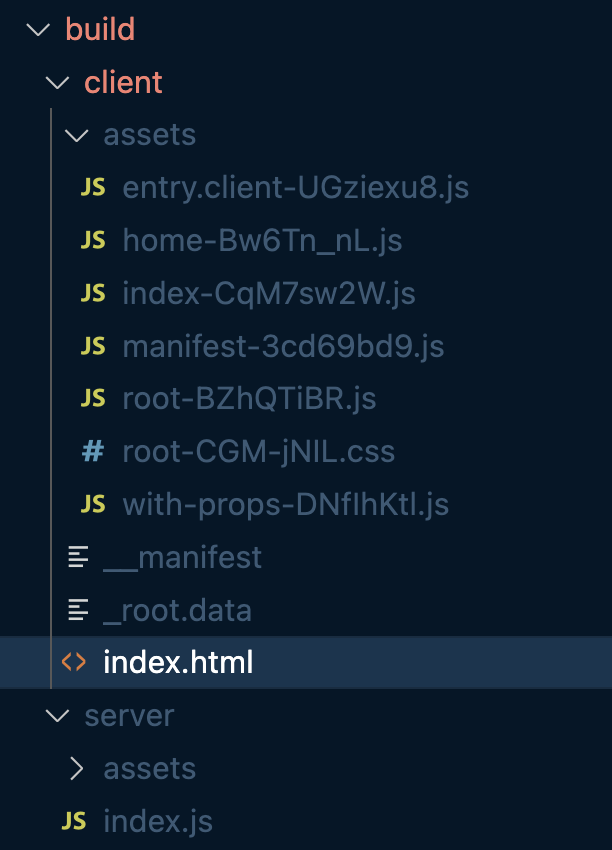Select the _root.data file

(175, 610)
